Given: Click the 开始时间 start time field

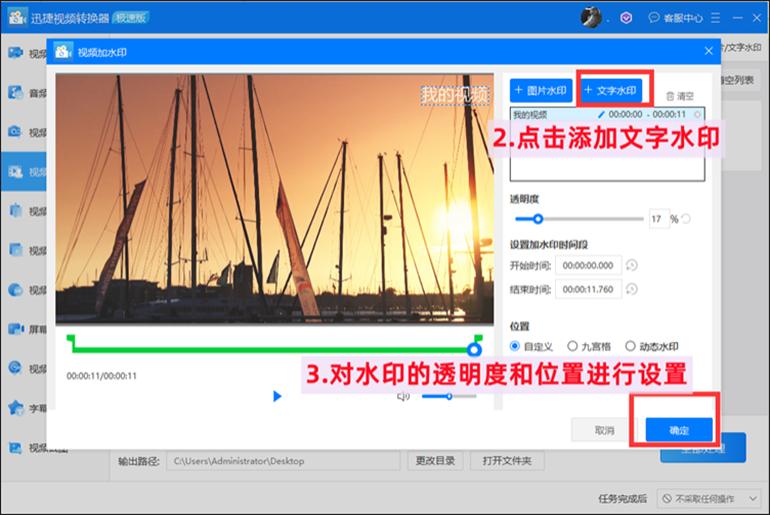Looking at the screenshot, I should click(588, 266).
